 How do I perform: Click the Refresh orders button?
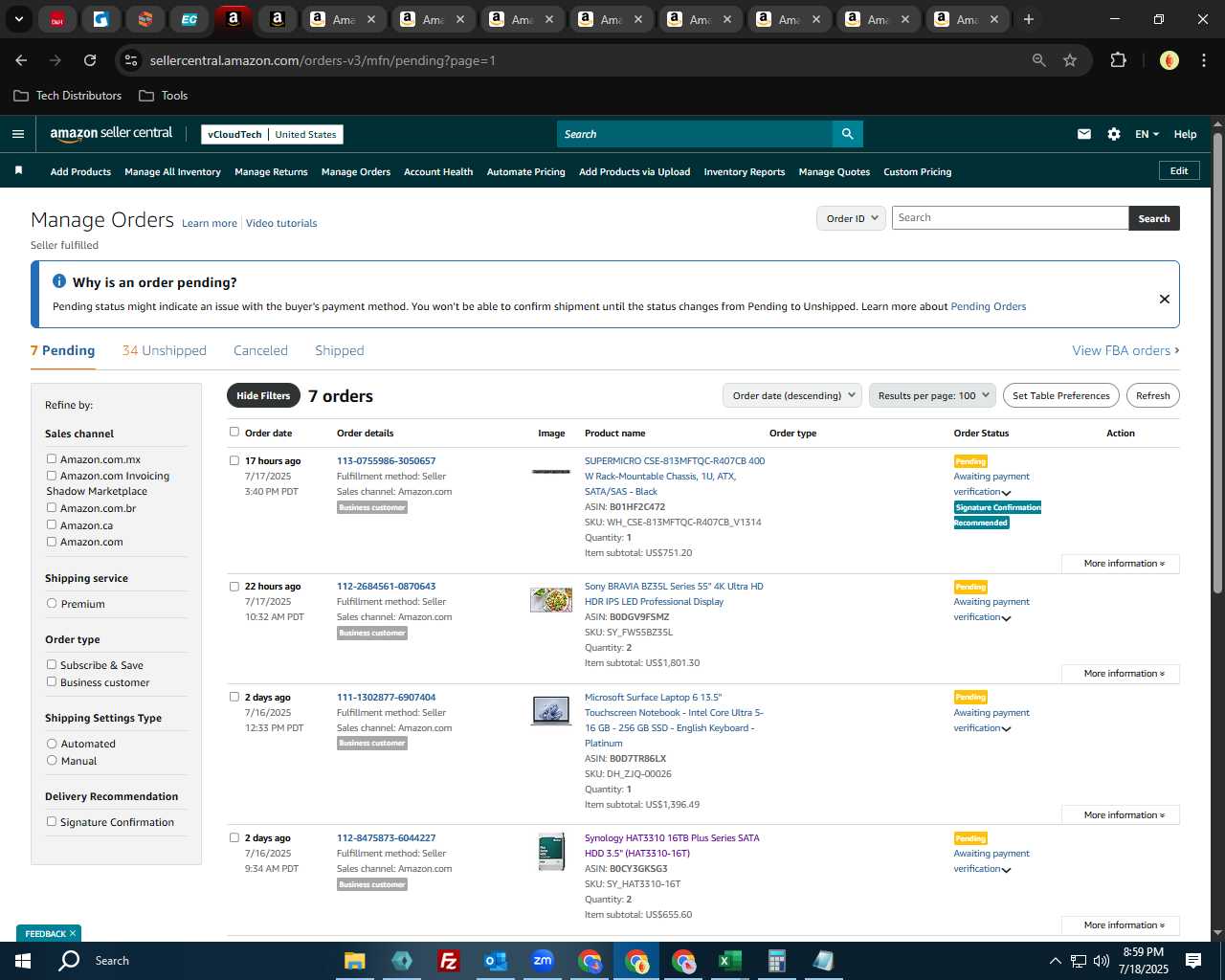[1153, 395]
